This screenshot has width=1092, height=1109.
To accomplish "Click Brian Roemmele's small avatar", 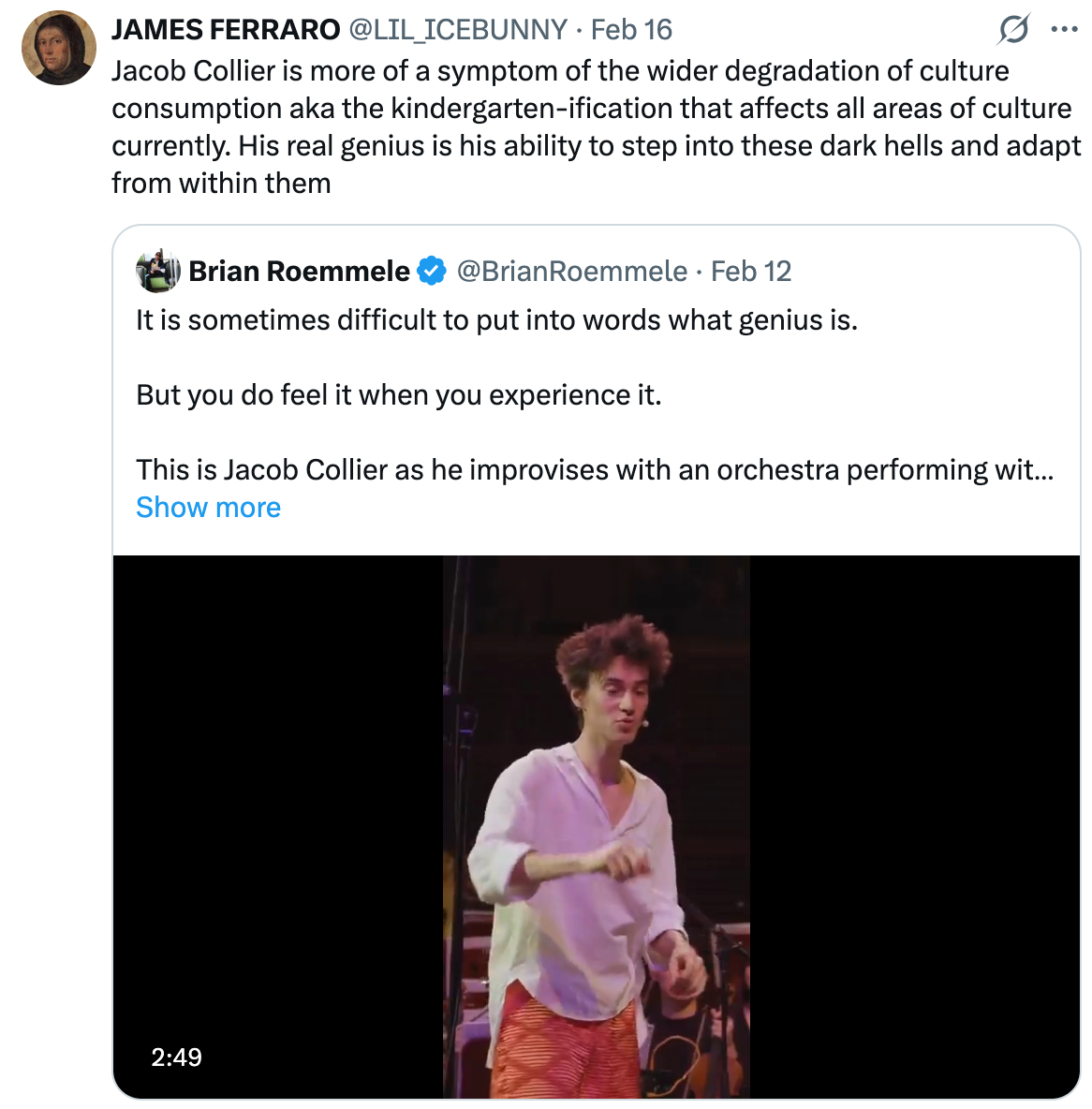I will coord(157,272).
